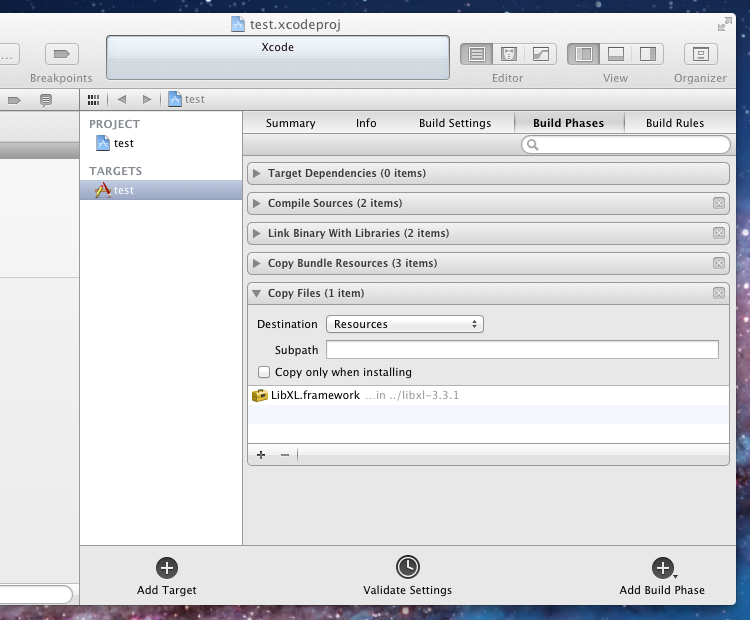Screen dimensions: 750x620
Task: Delete the Copy Bundle Resources phase
Action: coord(718,263)
